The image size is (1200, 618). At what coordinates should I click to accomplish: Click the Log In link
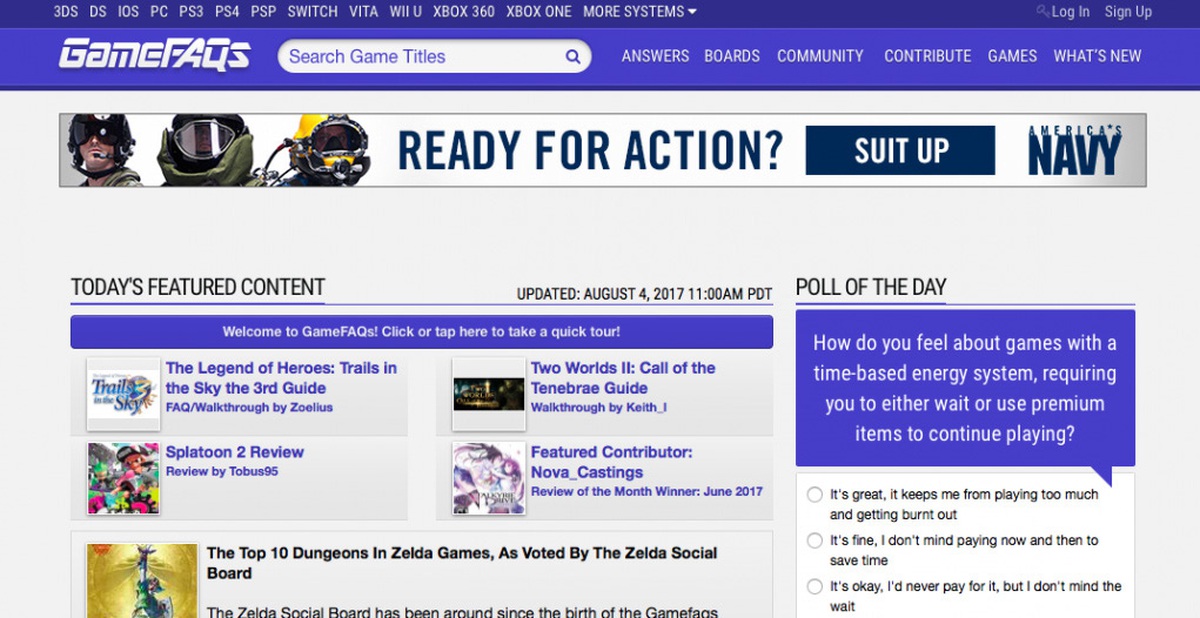(x=1070, y=12)
